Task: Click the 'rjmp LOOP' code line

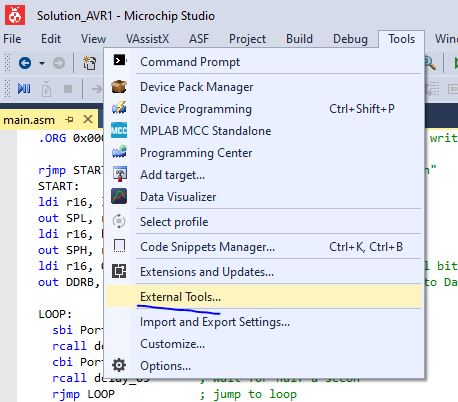Action: pyautogui.click(x=83, y=394)
